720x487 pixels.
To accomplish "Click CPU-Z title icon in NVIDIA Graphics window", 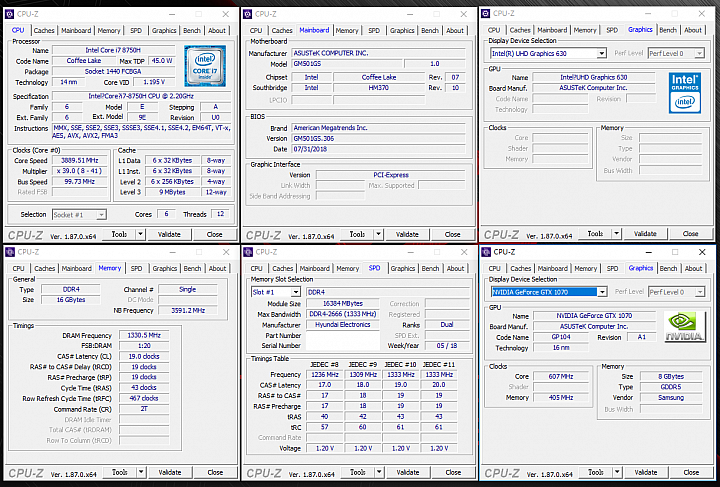I will [x=486, y=252].
